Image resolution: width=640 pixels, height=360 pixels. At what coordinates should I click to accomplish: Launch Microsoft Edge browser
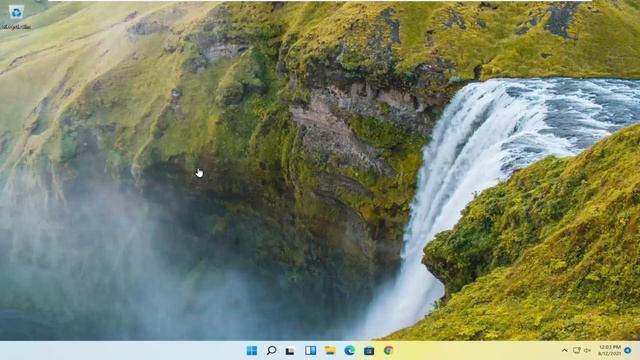349,351
